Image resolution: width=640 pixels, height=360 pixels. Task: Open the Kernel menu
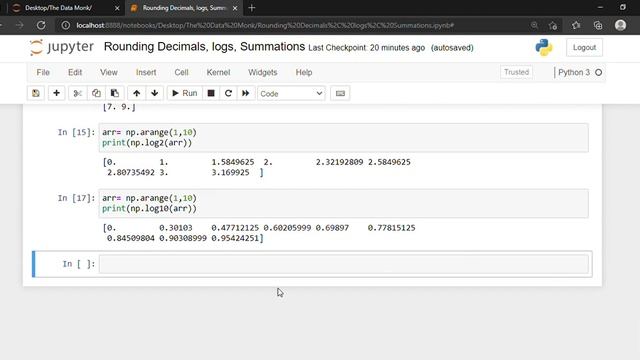pyautogui.click(x=218, y=72)
